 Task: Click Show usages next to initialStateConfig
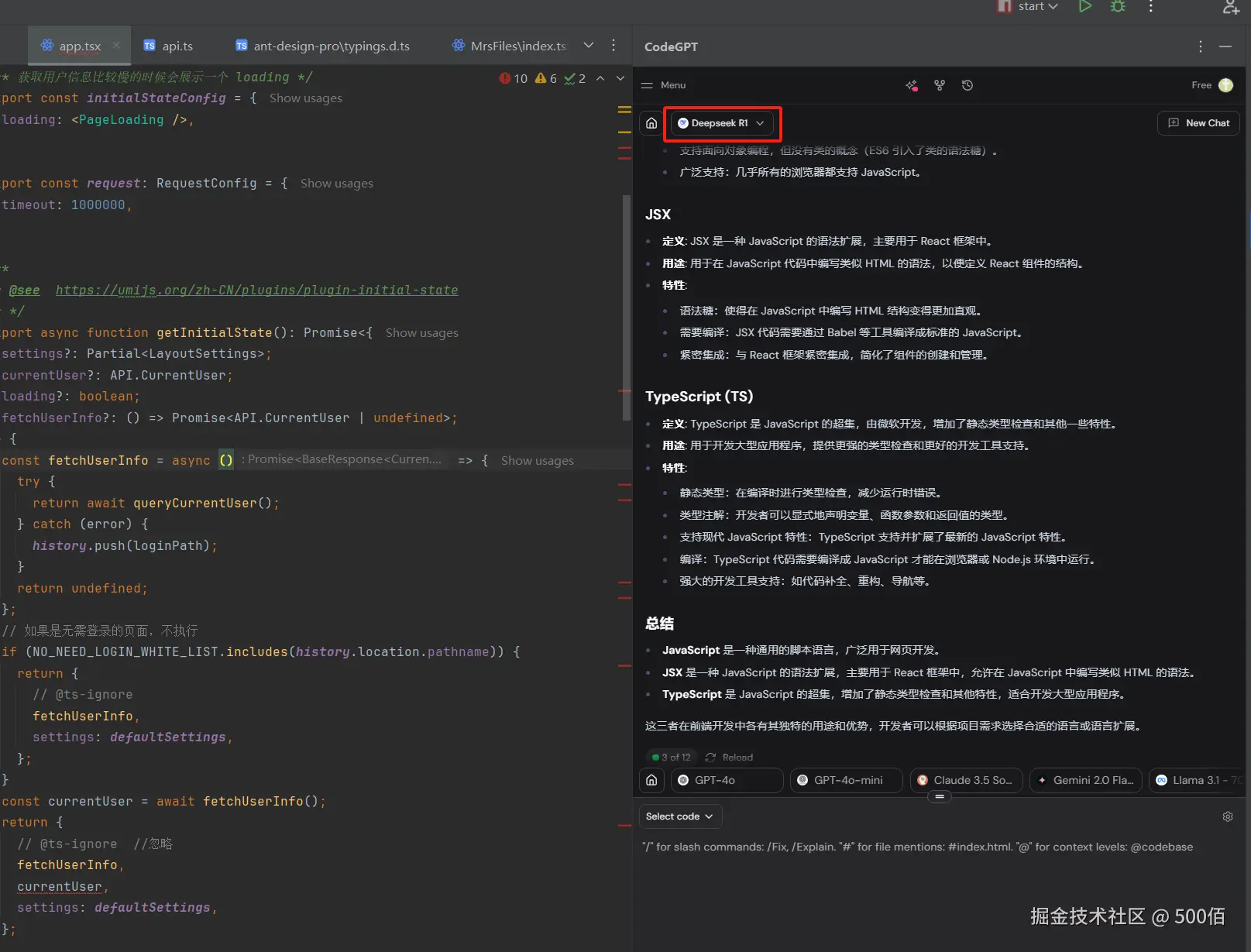tap(305, 98)
